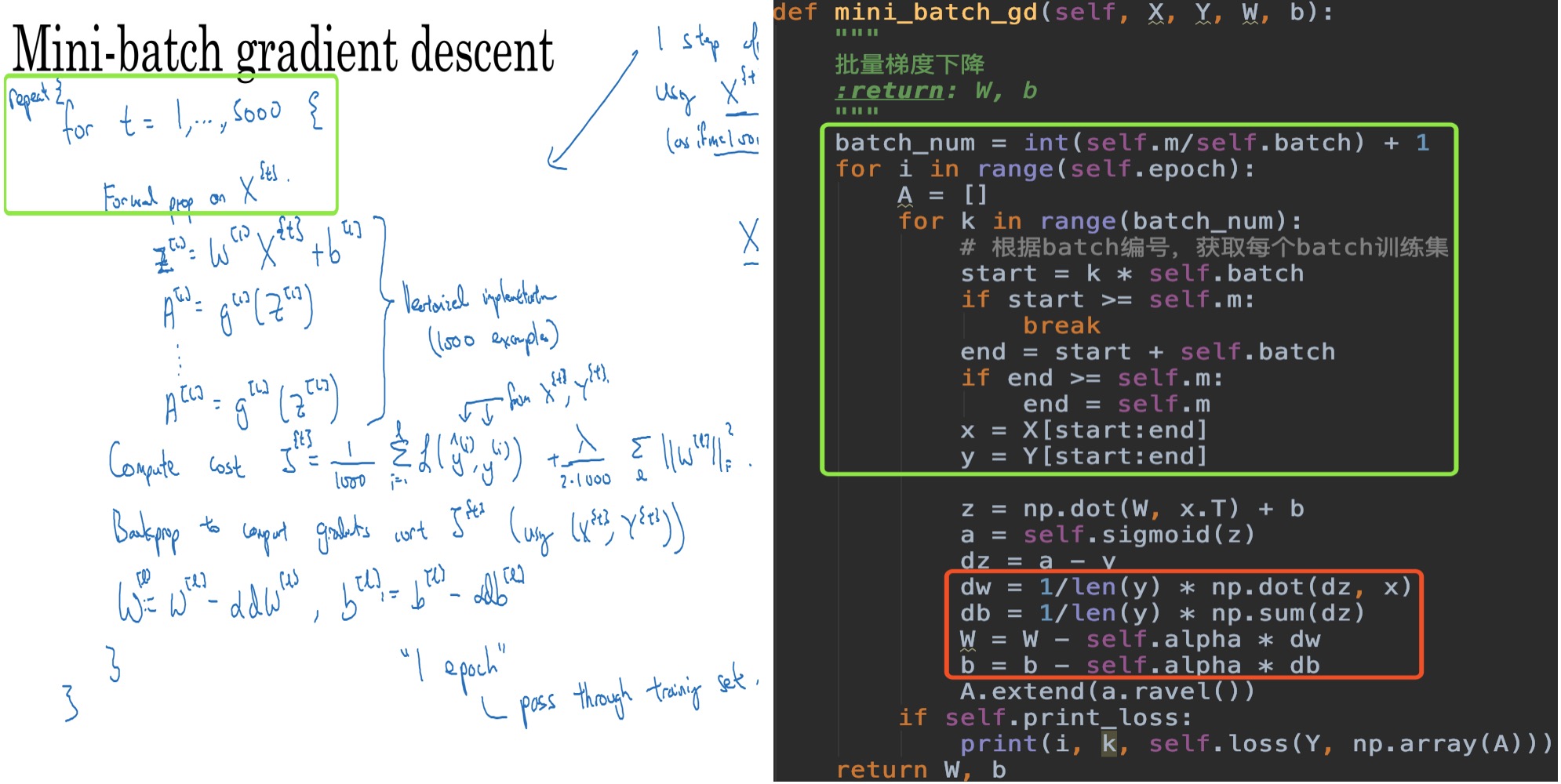
Task: Click the 'end = start + self.batch' line
Action: pyautogui.click(x=1148, y=352)
